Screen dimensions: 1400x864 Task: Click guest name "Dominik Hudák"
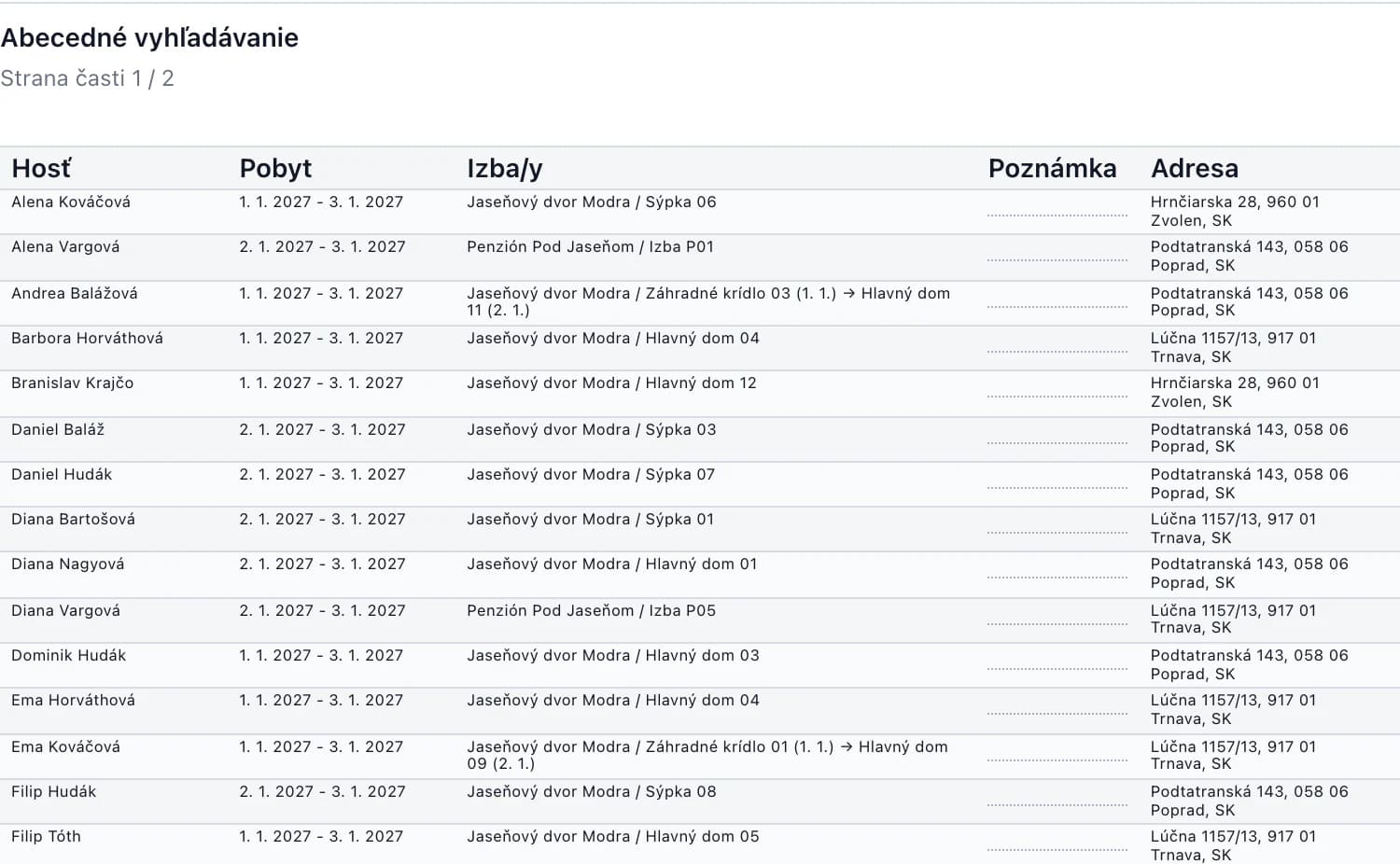(68, 655)
